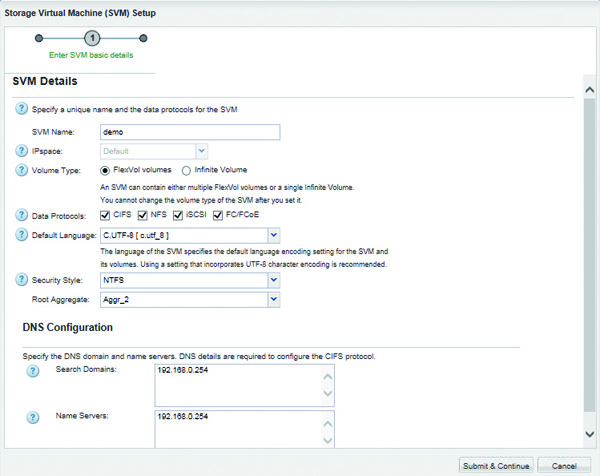Viewport: 600px width, 476px height.
Task: Open the Root Aggregate dropdown
Action: (x=274, y=299)
